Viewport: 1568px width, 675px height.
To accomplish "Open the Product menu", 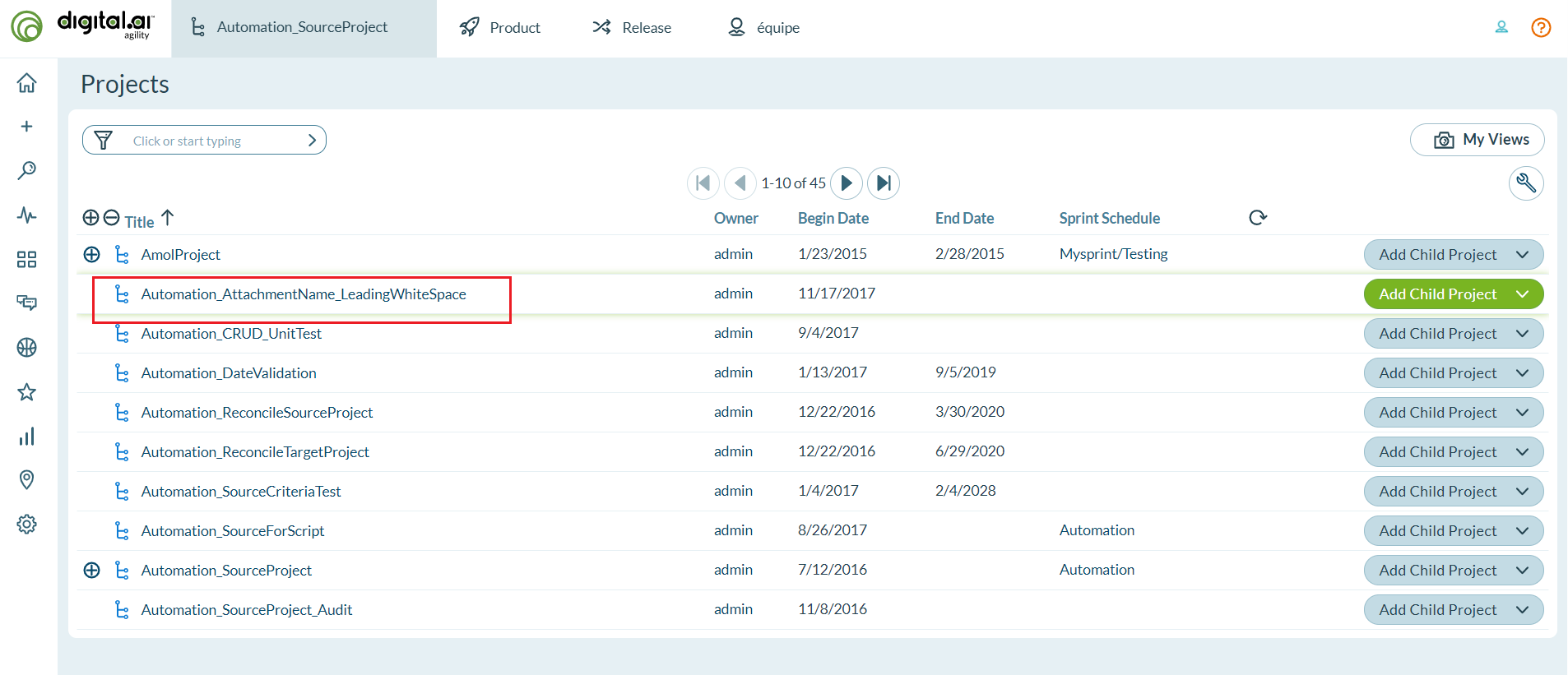I will [x=499, y=28].
